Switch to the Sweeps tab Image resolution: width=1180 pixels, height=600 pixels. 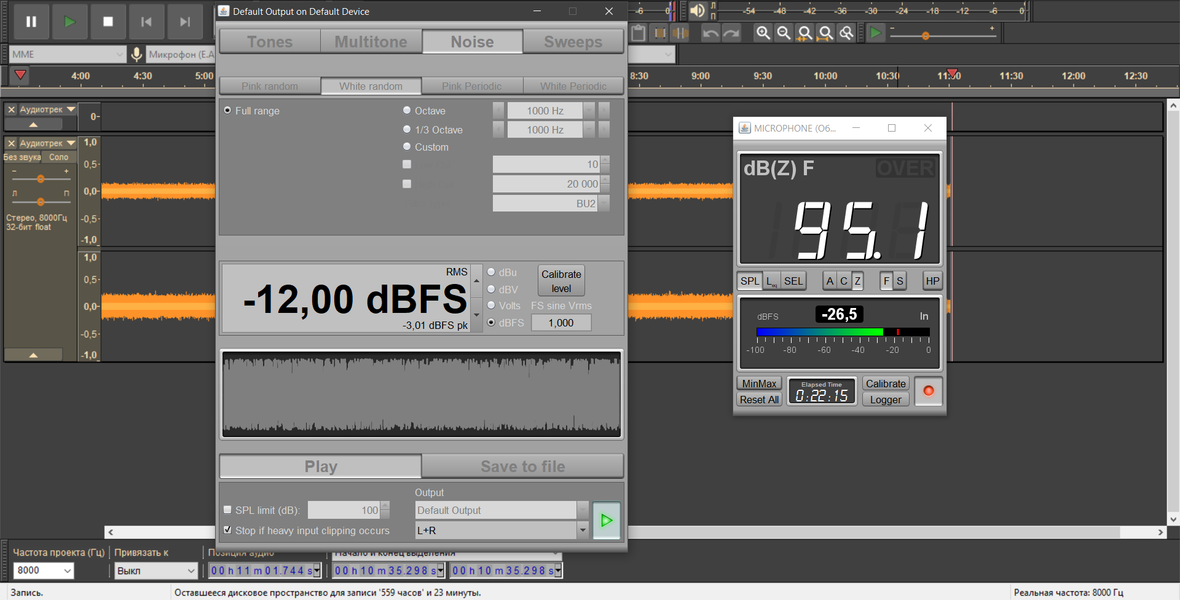tap(572, 42)
